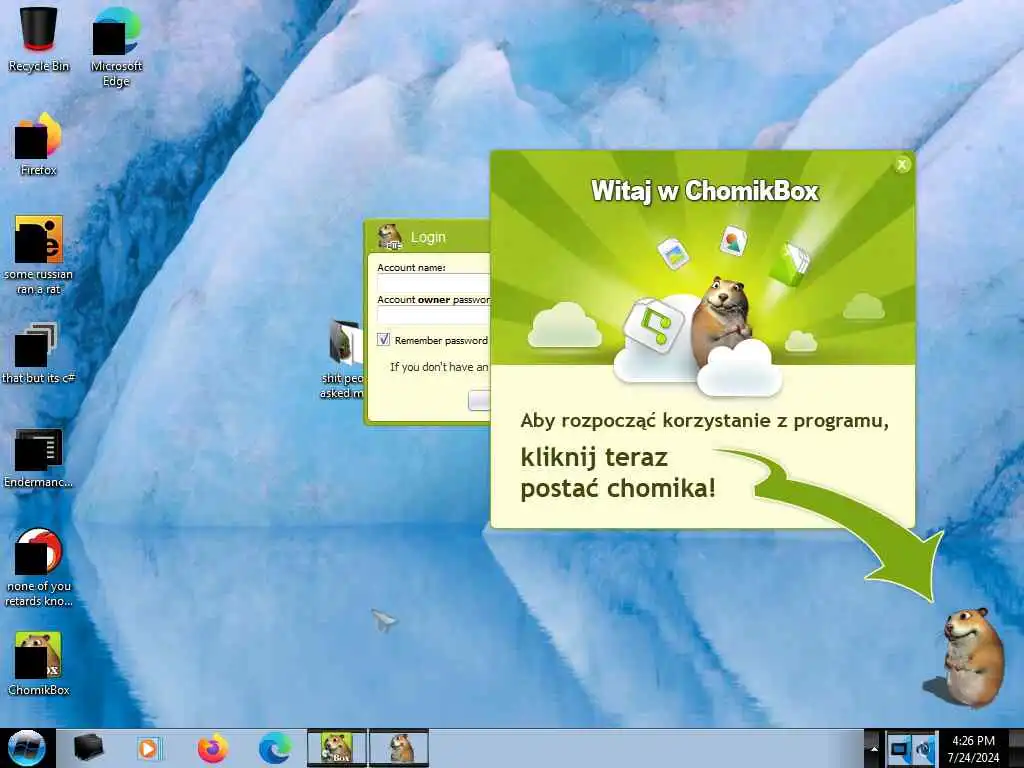This screenshot has width=1024, height=768.
Task: Close the Witaj w ChomikBox welcome popup
Action: click(x=902, y=165)
